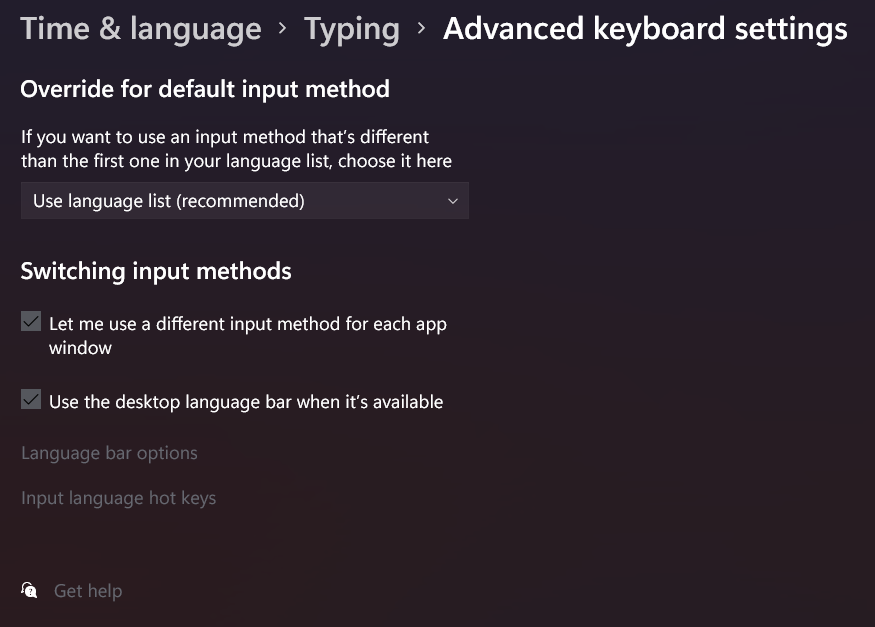Select the Advanced keyboard settings breadcrumb
875x627 pixels.
[x=645, y=28]
